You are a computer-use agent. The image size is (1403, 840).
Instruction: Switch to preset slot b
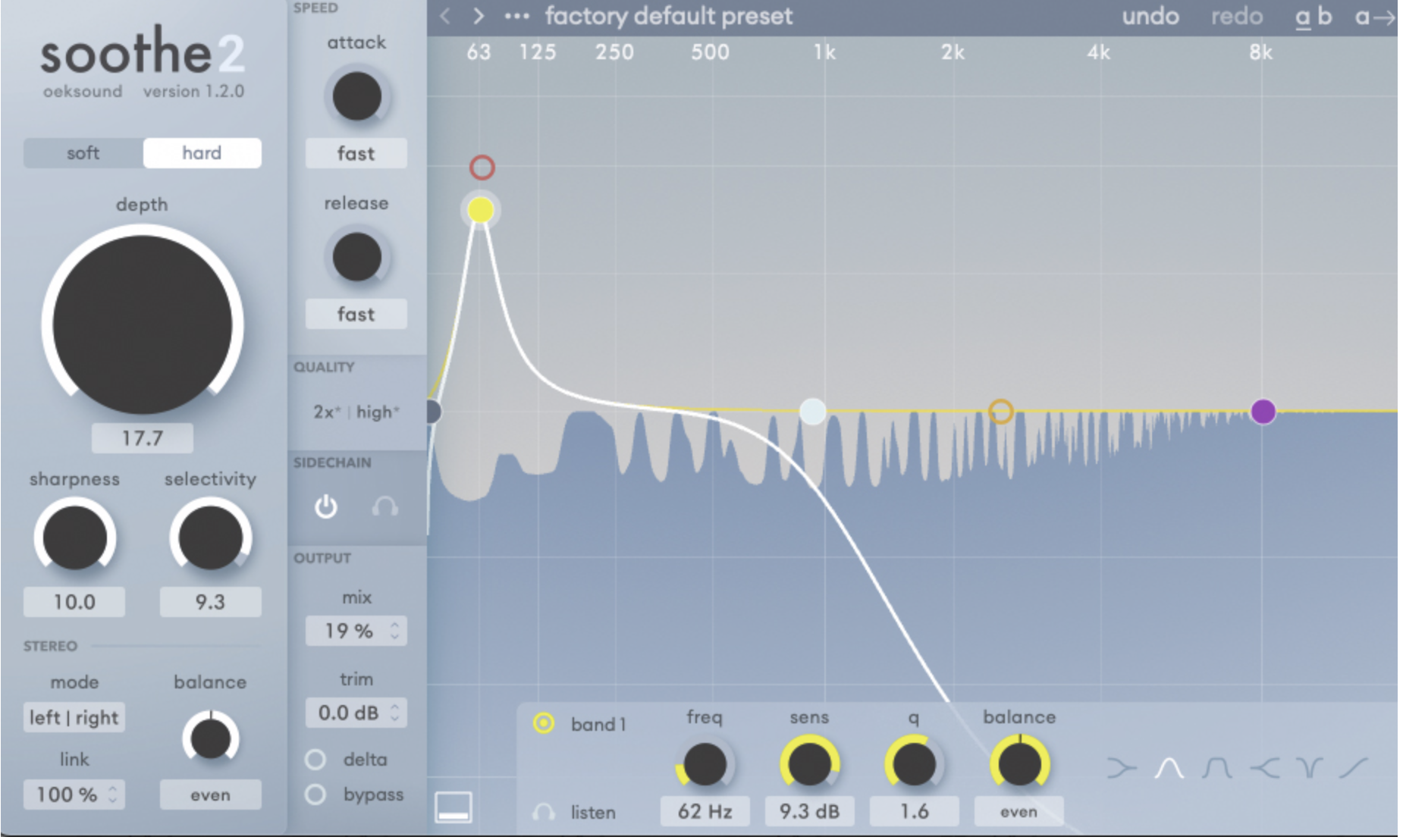1324,17
